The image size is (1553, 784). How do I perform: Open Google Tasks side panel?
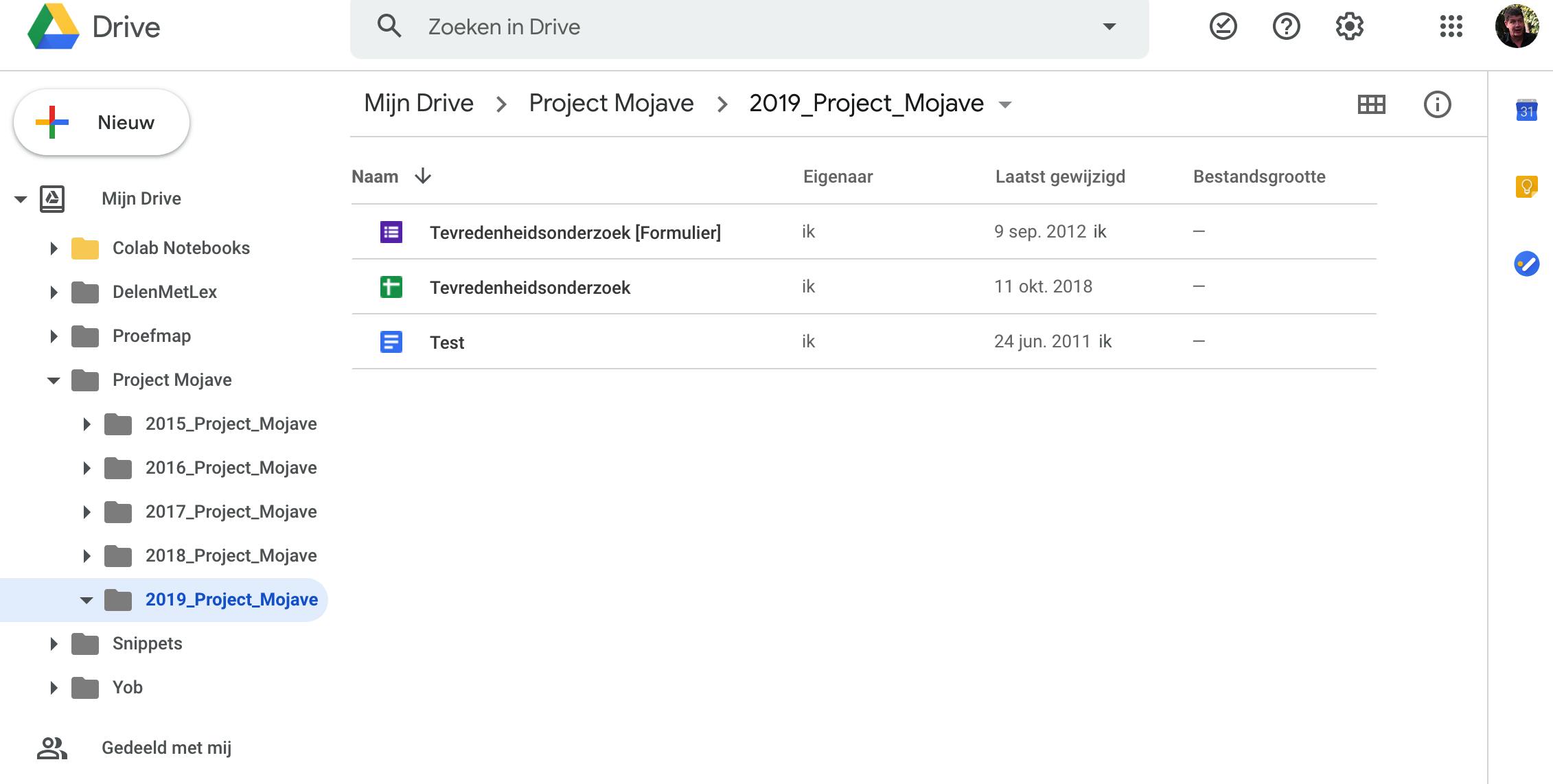[x=1526, y=264]
